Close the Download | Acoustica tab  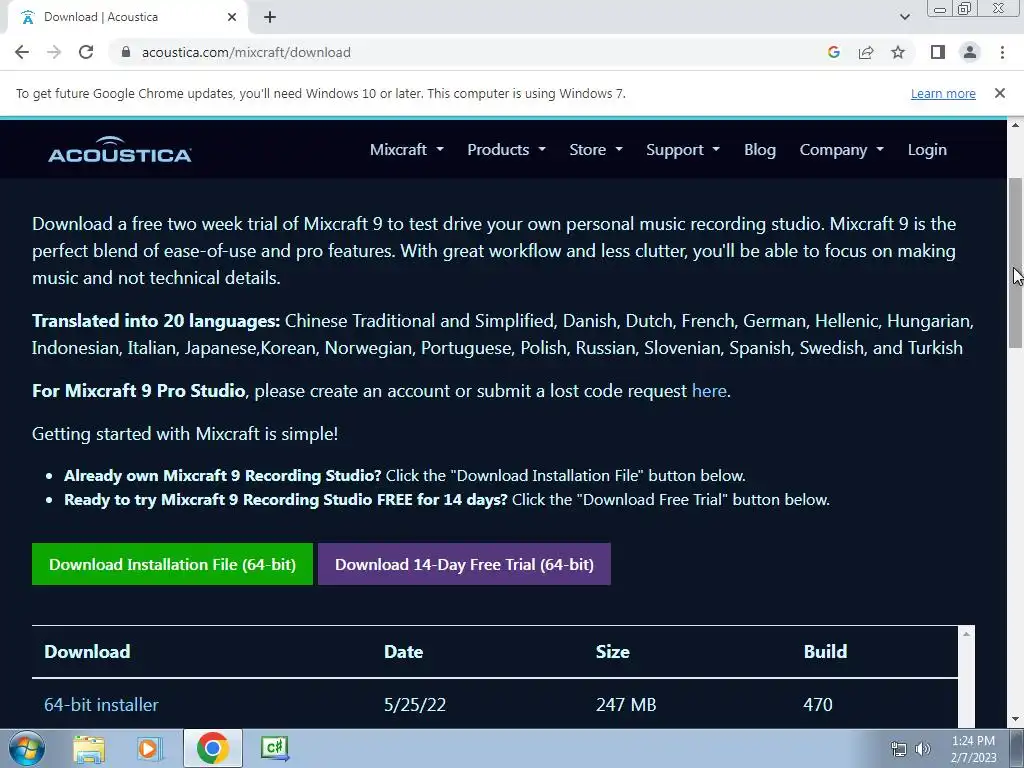tap(232, 17)
